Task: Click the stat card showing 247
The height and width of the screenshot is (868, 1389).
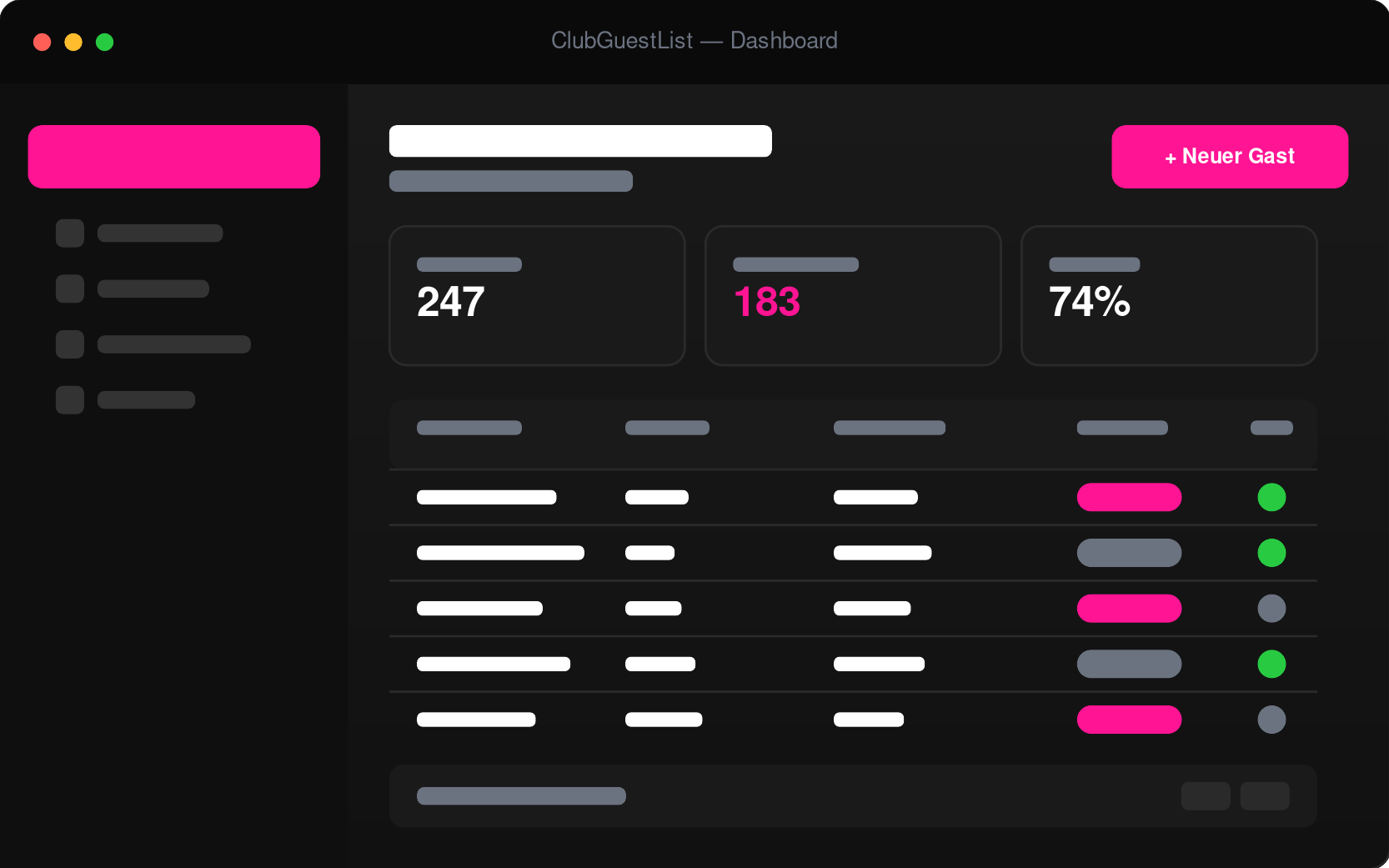Action: click(x=537, y=295)
